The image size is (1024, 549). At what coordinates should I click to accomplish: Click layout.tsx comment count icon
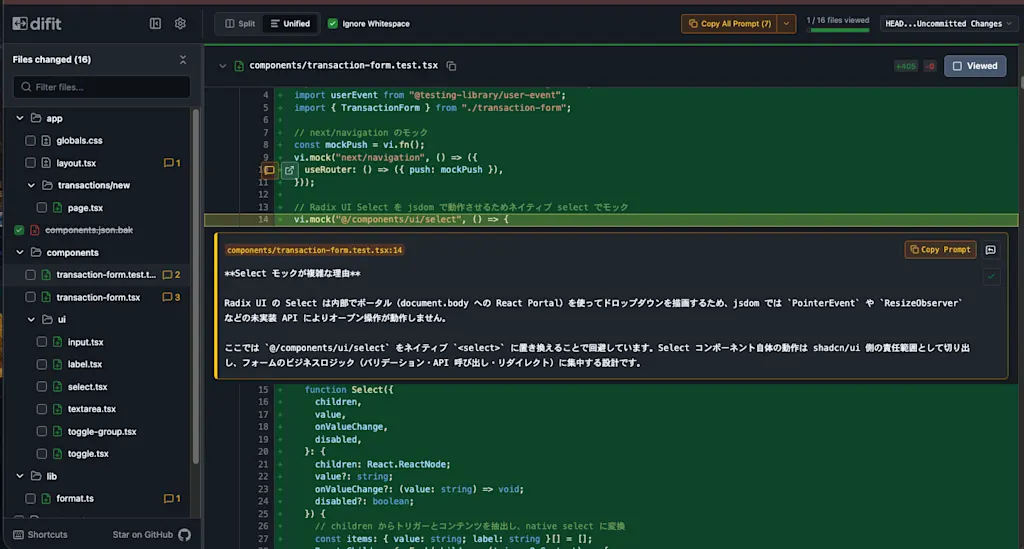pos(172,163)
